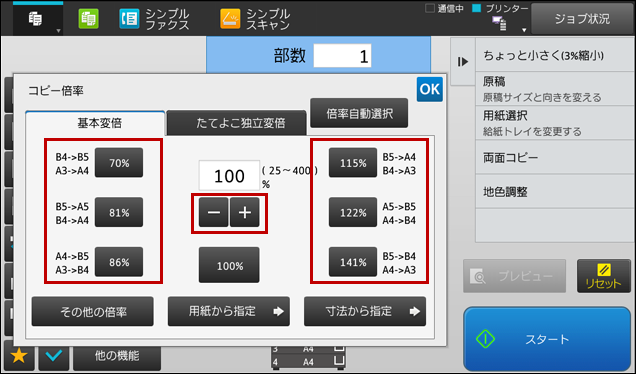Open 用紙選択 paper tray selection

pyautogui.click(x=555, y=123)
